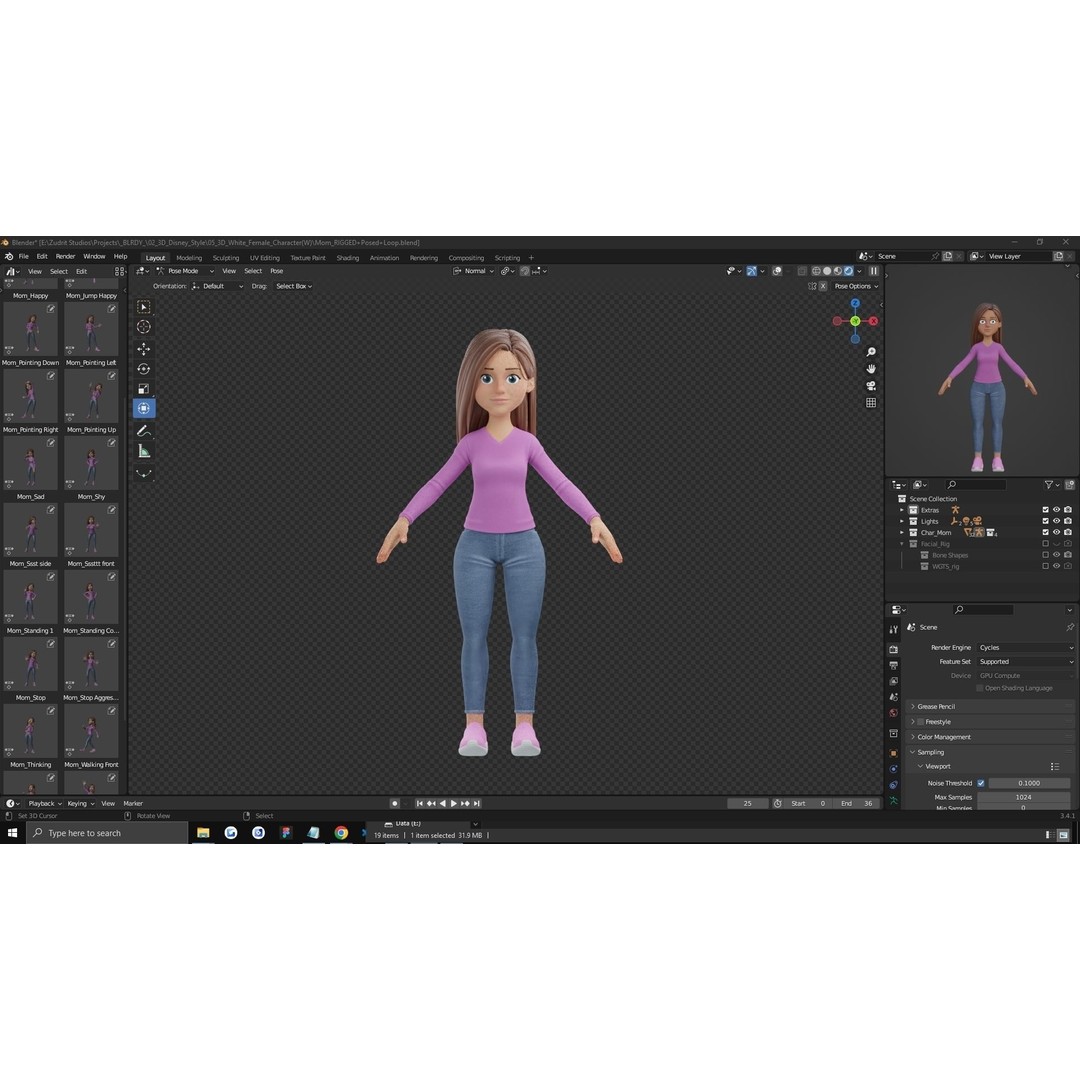Click the pan hand viewport control
Screen dimensions: 1080x1080
871,369
